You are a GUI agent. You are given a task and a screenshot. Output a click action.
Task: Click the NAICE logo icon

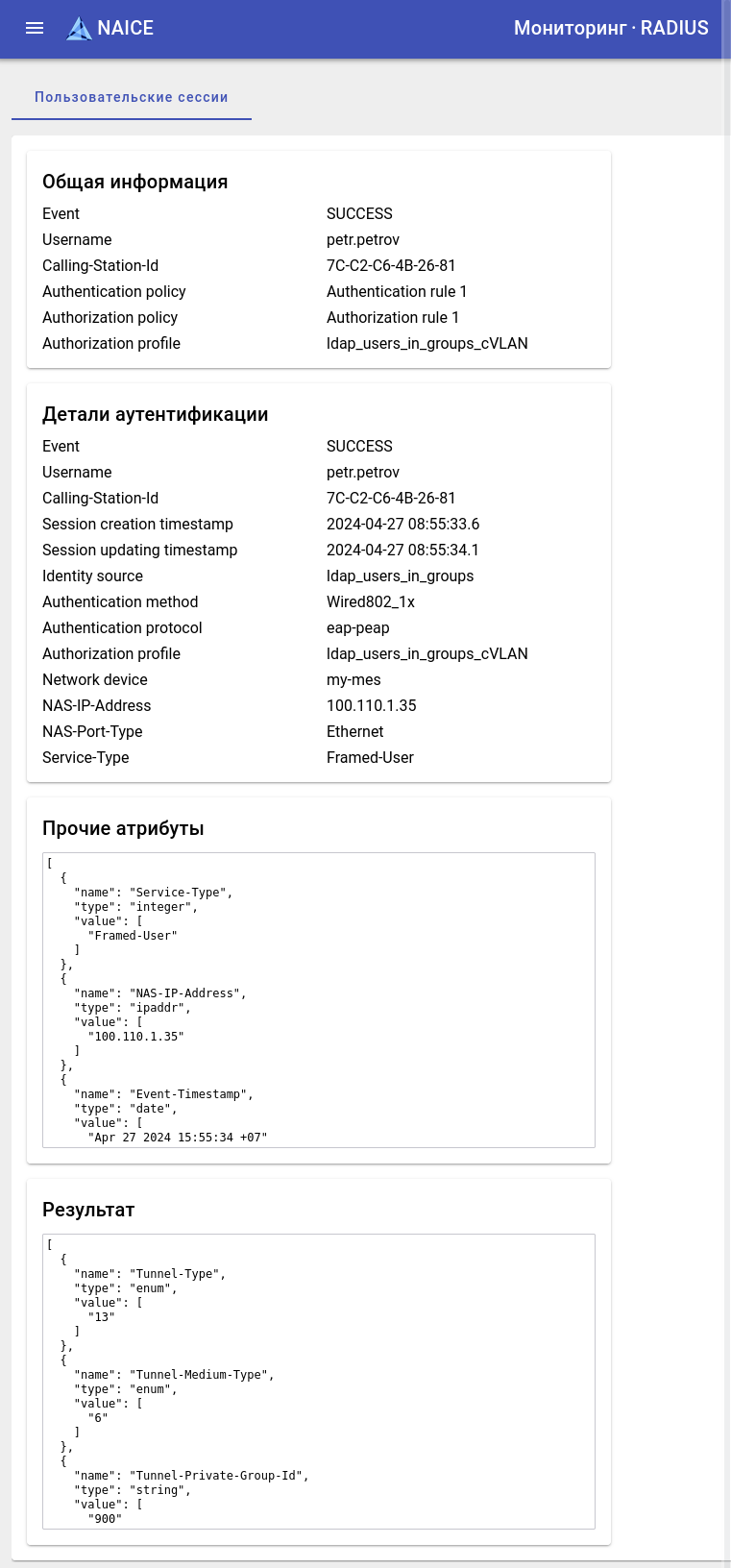pos(79,29)
